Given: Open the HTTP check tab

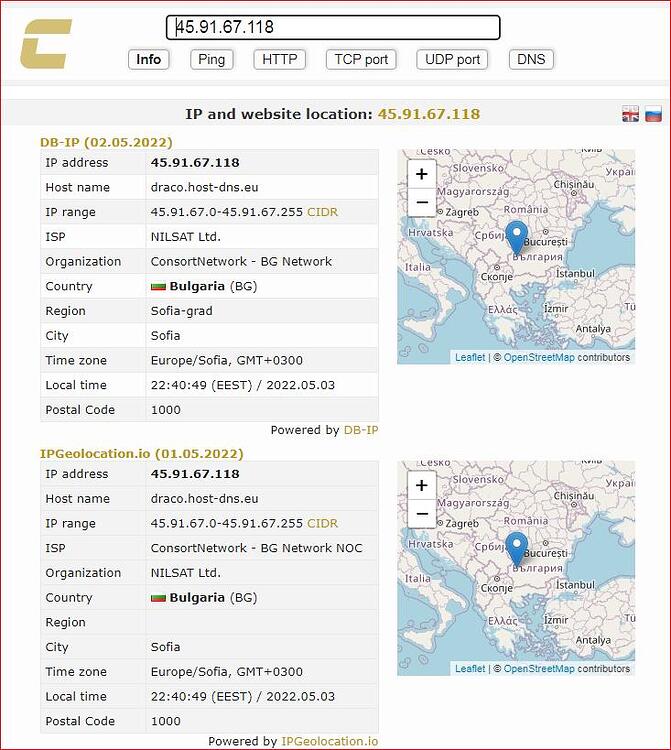Looking at the screenshot, I should 280,59.
